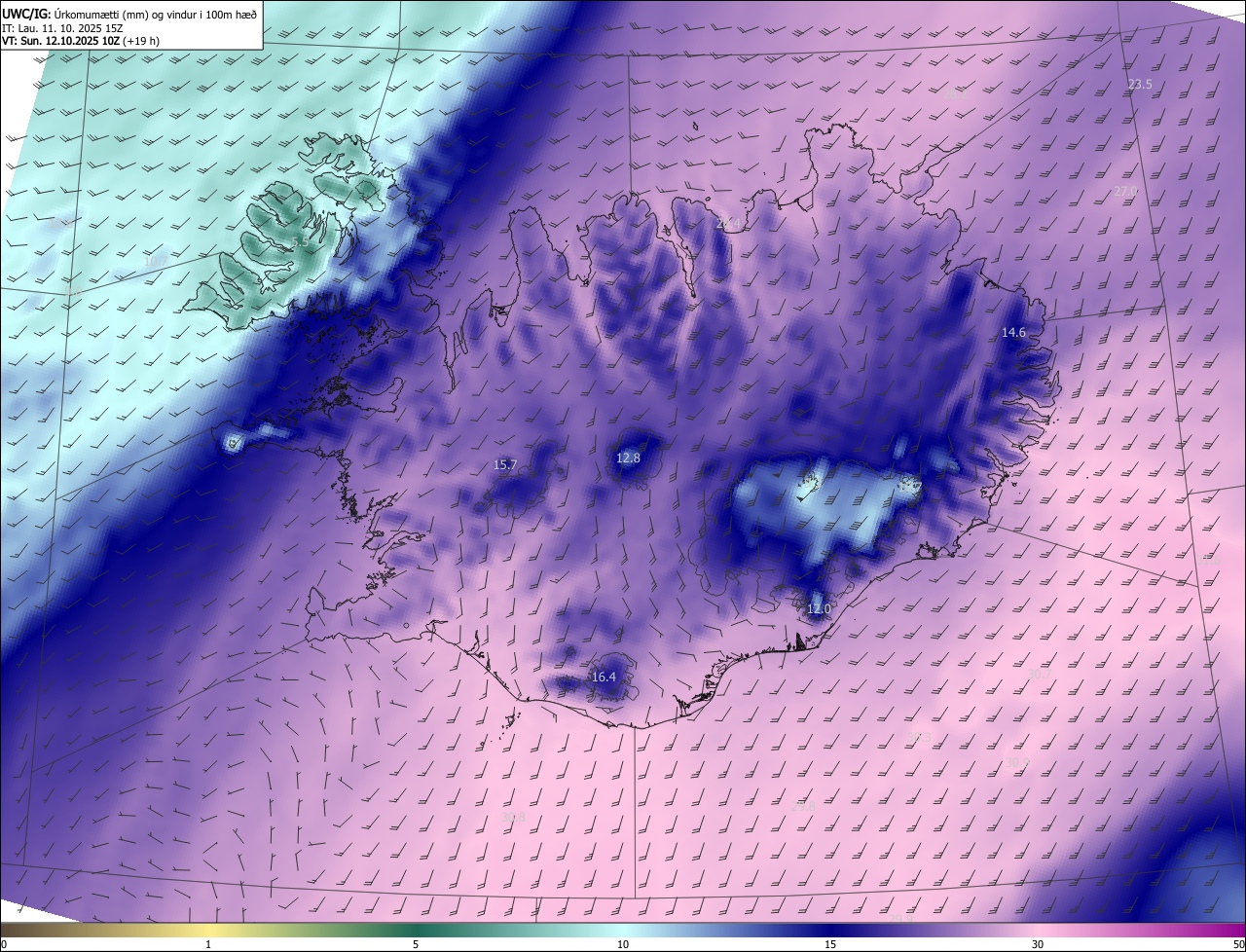Viewport: 1246px width, 952px height.
Task: Click the 23.5 value label
Action: pyautogui.click(x=1140, y=85)
